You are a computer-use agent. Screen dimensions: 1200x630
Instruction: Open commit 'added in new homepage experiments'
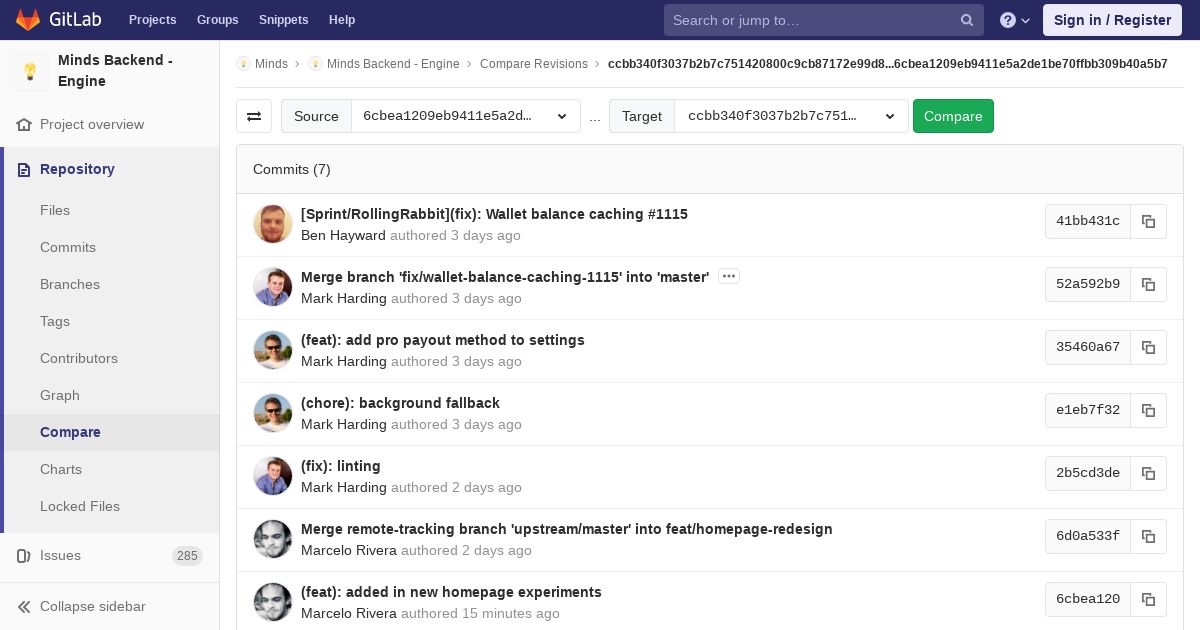451,592
